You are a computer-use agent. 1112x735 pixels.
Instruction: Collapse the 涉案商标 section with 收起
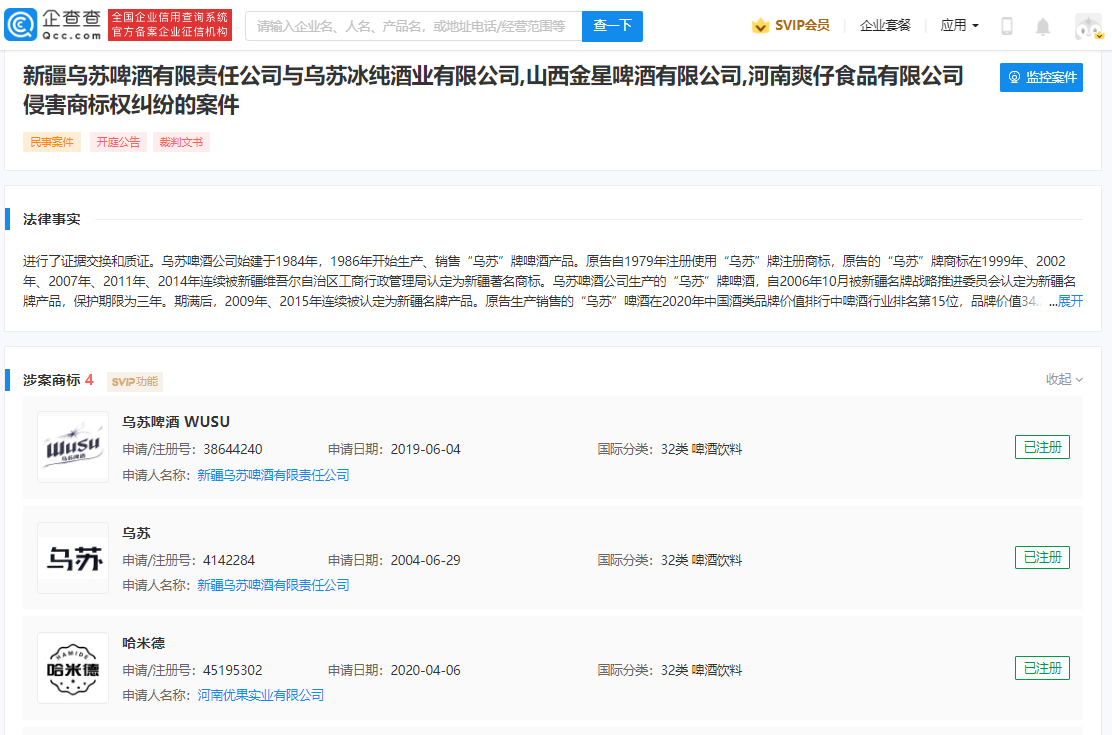pos(1064,380)
